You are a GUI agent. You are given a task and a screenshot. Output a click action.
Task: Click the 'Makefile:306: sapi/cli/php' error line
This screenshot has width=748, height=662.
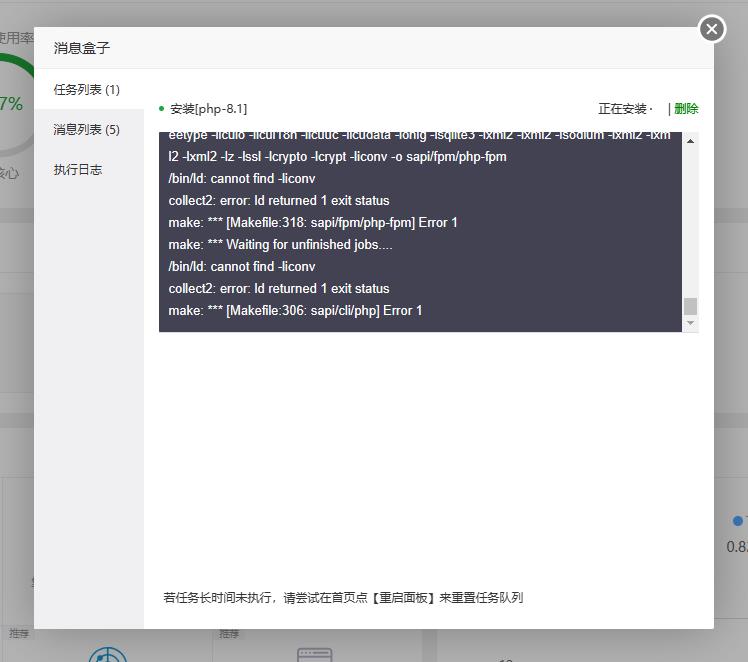[x=295, y=310]
